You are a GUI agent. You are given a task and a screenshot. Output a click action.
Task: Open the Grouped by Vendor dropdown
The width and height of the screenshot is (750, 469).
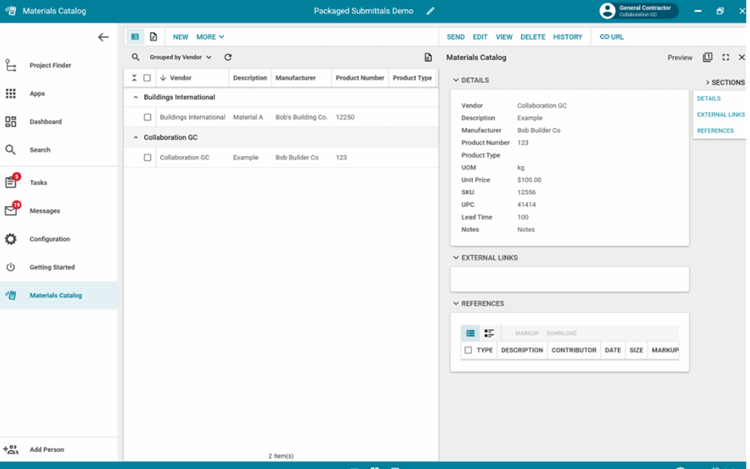[x=181, y=58]
